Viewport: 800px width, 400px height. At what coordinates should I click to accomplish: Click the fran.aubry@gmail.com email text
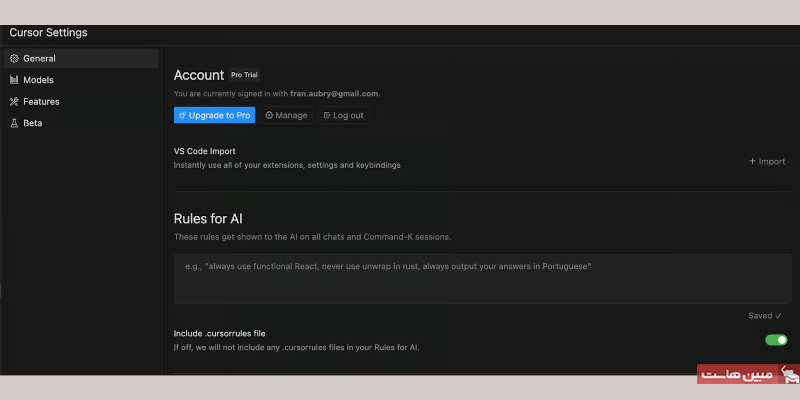pos(334,94)
